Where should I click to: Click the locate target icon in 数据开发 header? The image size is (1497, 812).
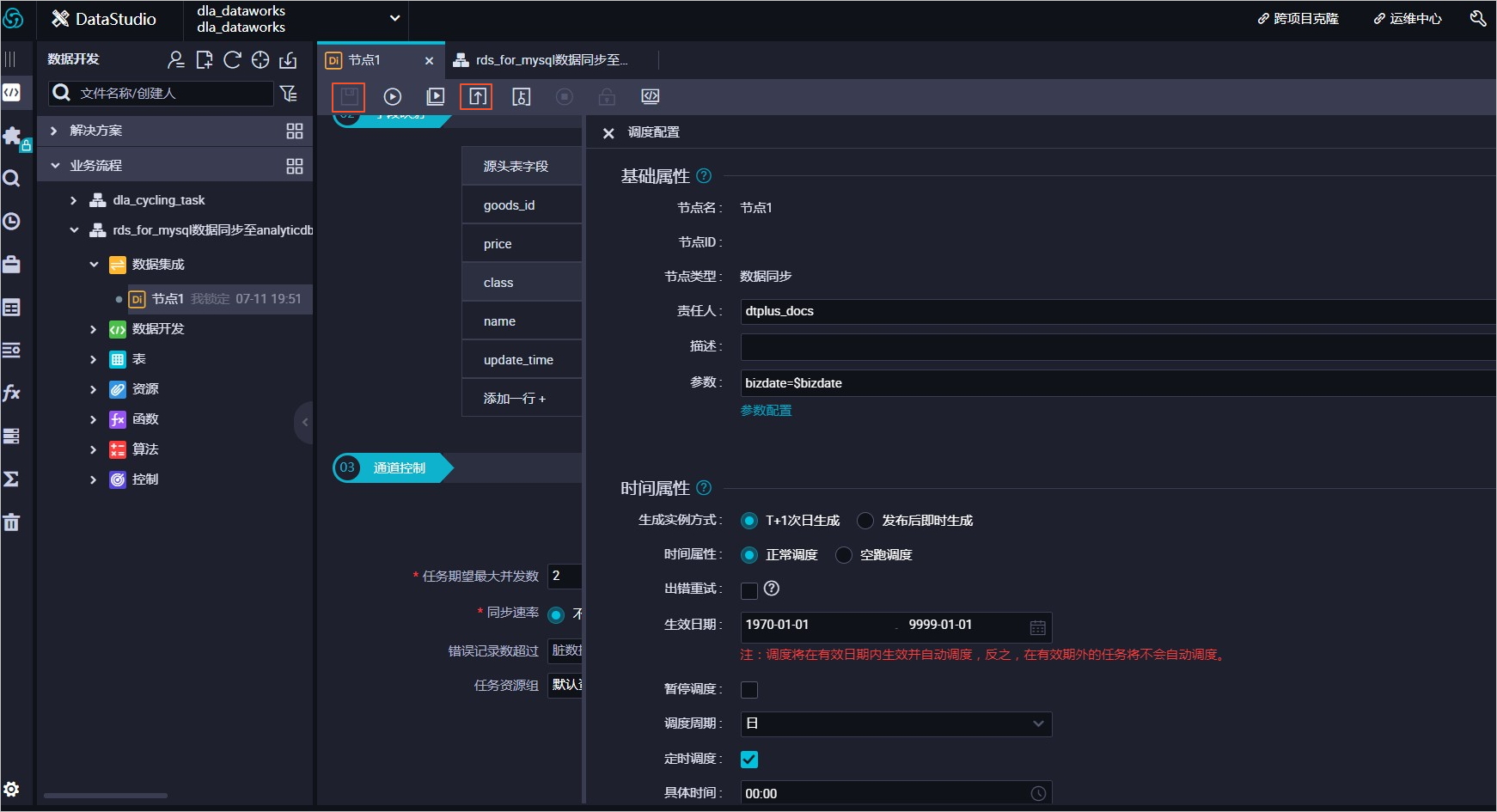point(260,59)
